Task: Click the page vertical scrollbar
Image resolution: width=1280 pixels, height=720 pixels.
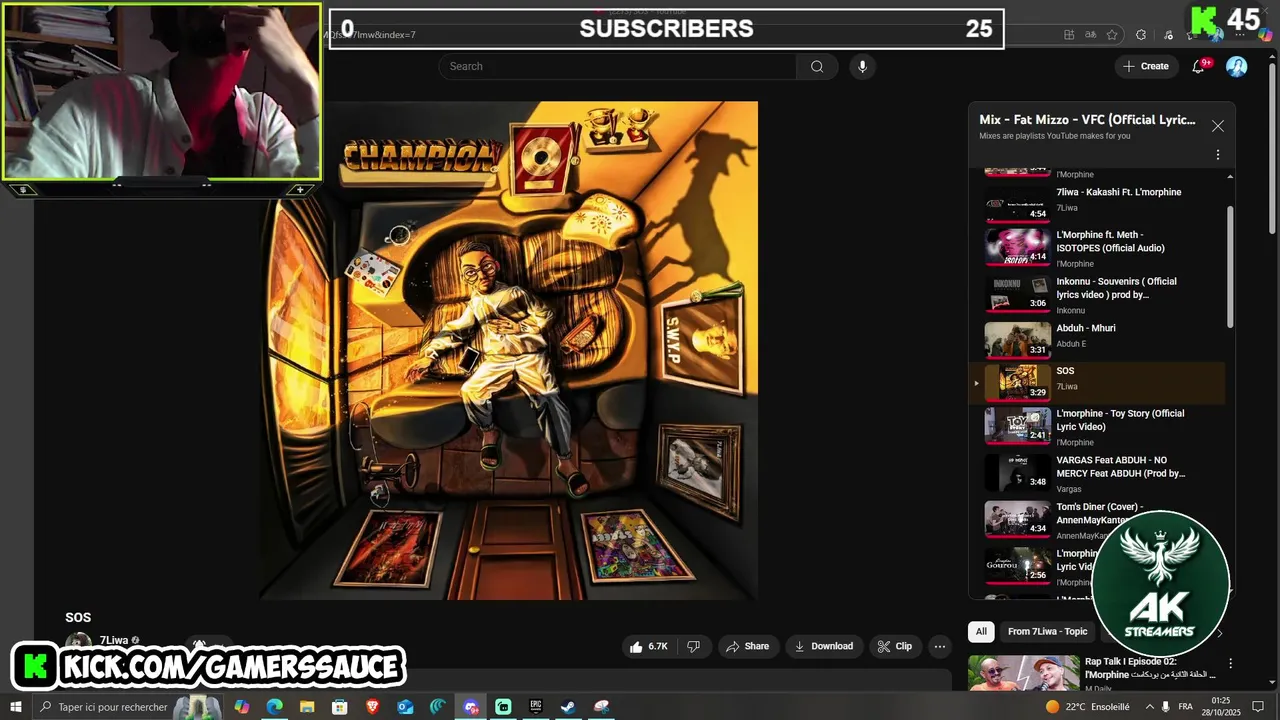Action: [x=1274, y=150]
